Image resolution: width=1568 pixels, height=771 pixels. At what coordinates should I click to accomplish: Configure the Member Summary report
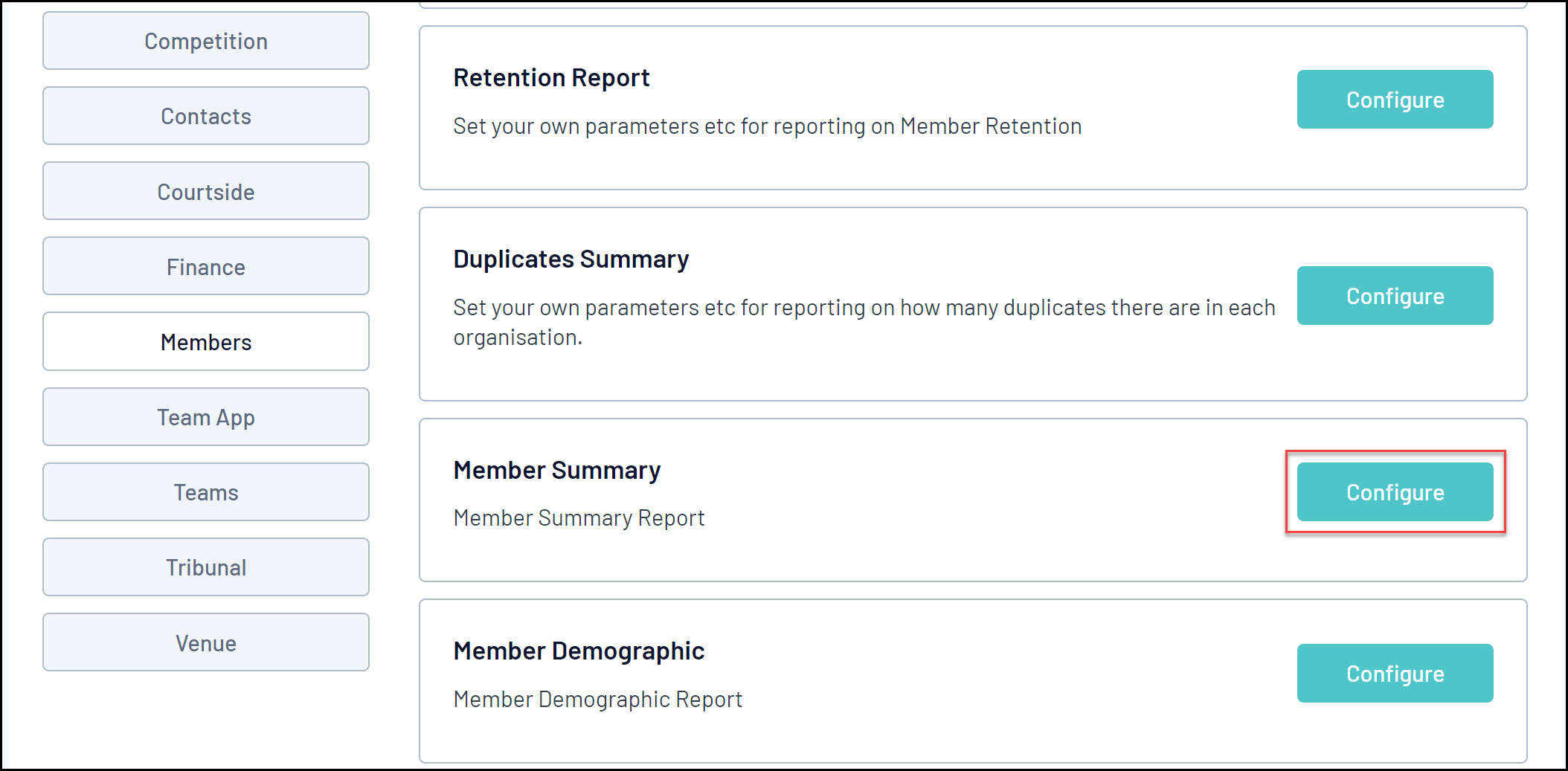pos(1395,492)
